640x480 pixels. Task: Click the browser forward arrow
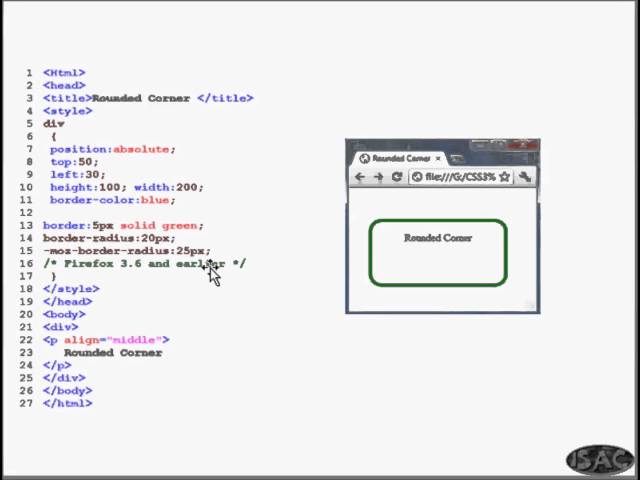[x=378, y=177]
